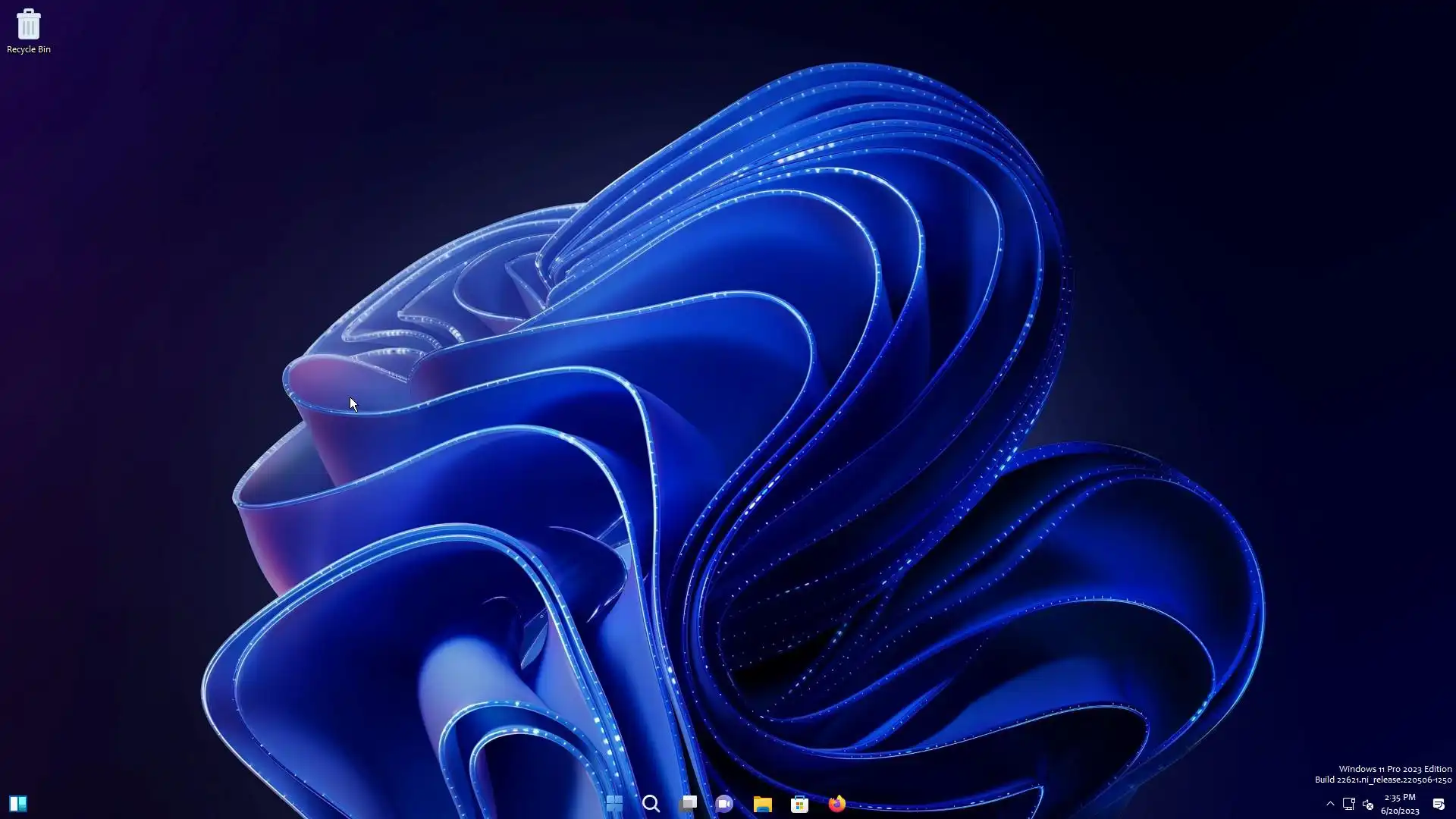Click the 2:35 PM clock time
The height and width of the screenshot is (819, 1456).
[x=1399, y=797]
